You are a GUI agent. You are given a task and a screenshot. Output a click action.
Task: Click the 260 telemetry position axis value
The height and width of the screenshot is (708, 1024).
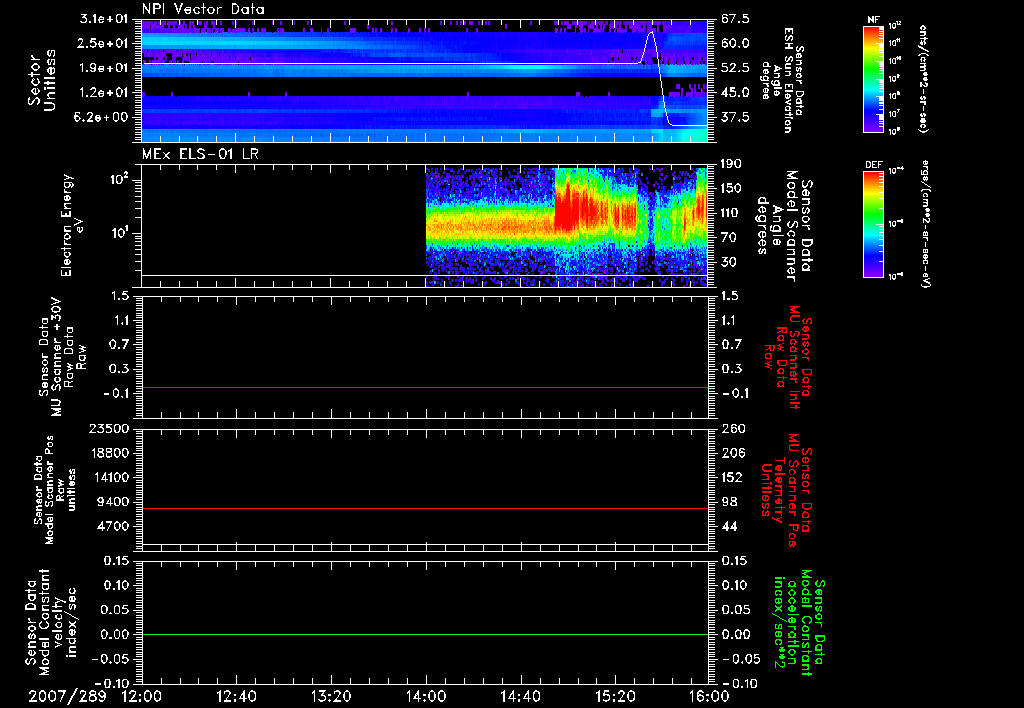[x=732, y=429]
